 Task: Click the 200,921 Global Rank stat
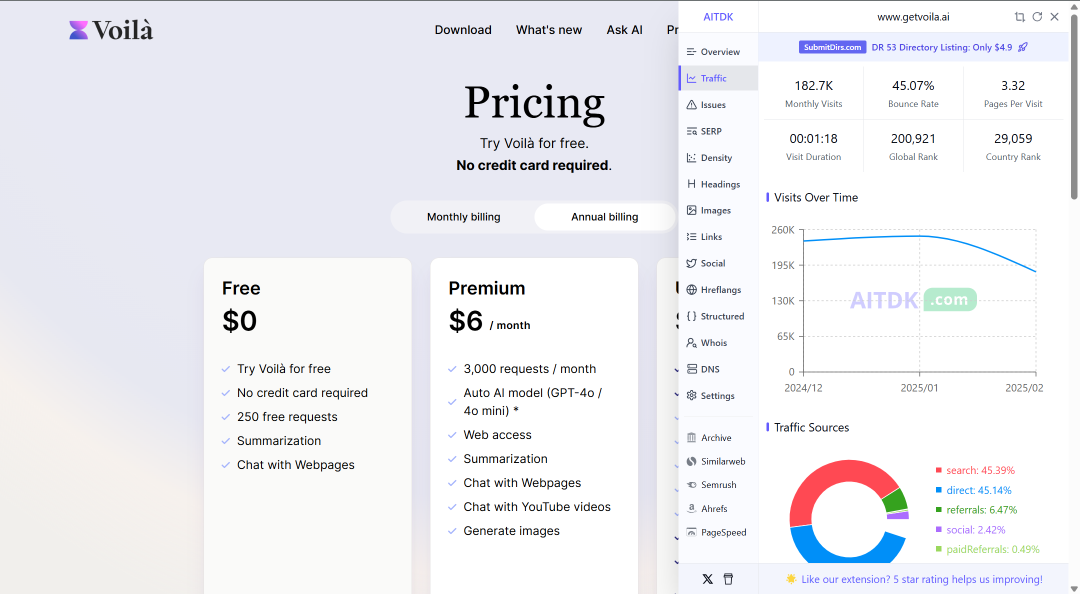tap(913, 147)
